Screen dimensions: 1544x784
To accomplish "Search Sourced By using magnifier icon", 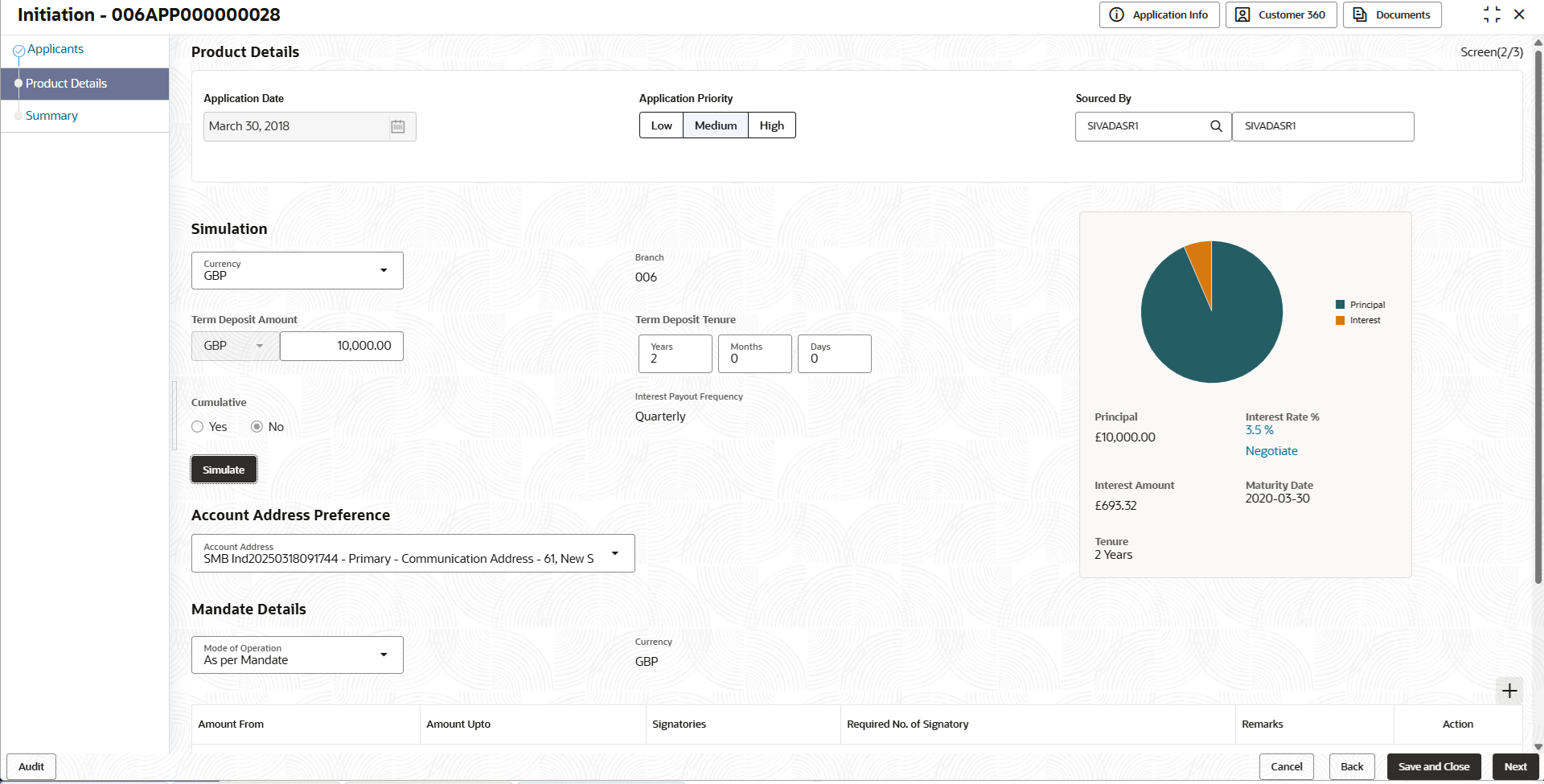I will 1216,126.
